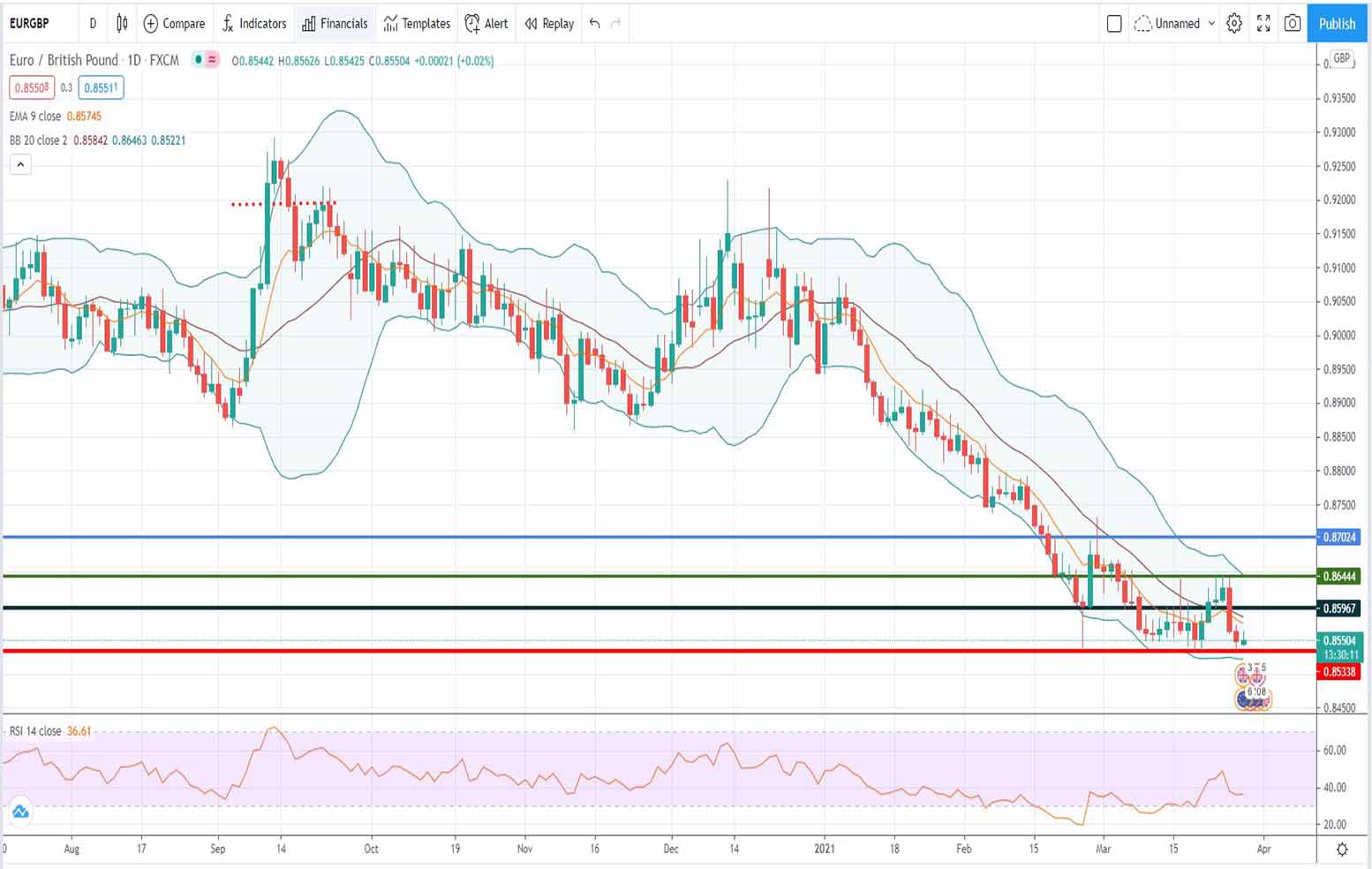The image size is (1372, 869).
Task: Start Replay mode with the rewind icon
Action: (531, 24)
